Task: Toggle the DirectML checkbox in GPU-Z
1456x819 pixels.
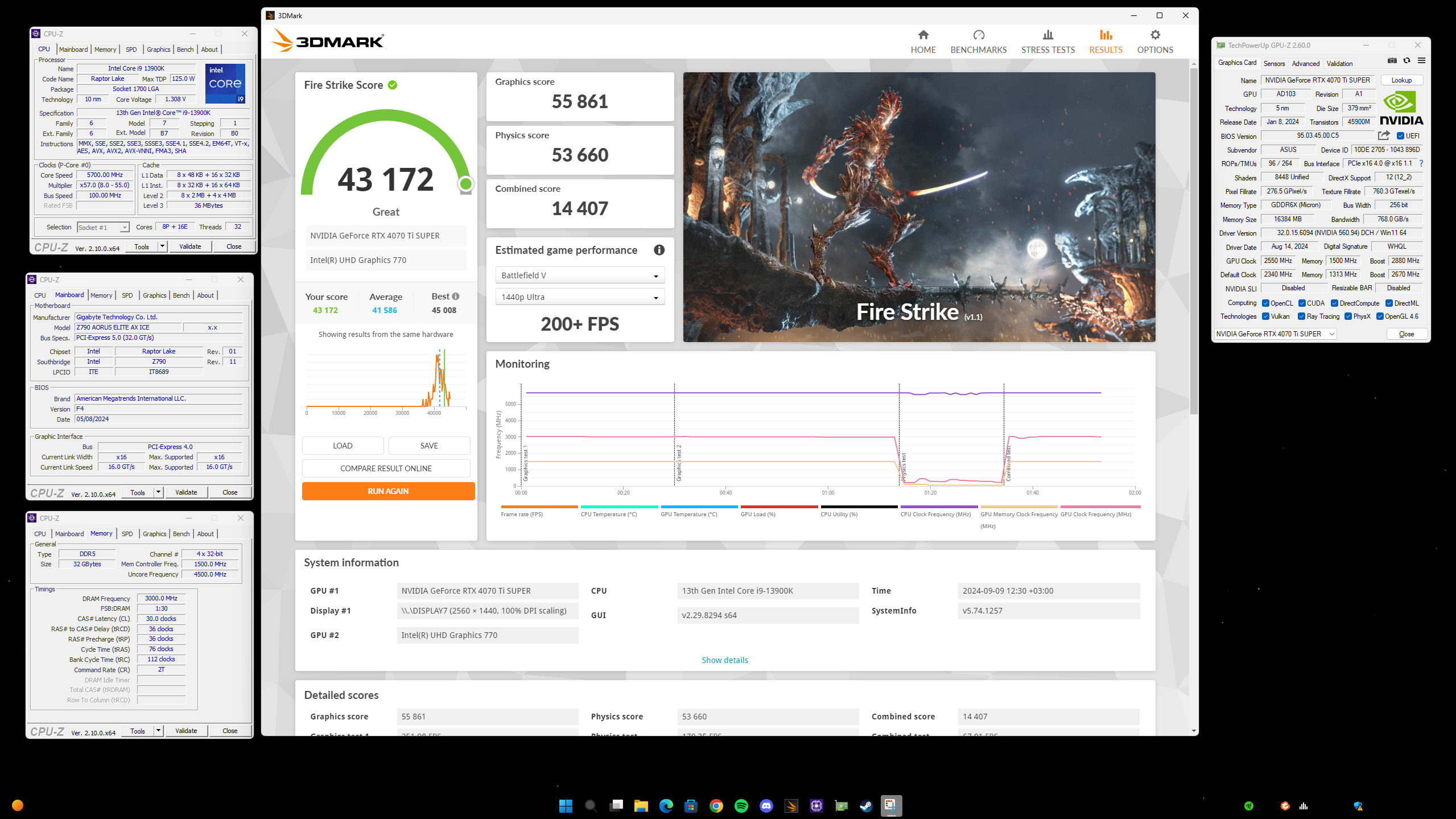Action: tap(1389, 303)
